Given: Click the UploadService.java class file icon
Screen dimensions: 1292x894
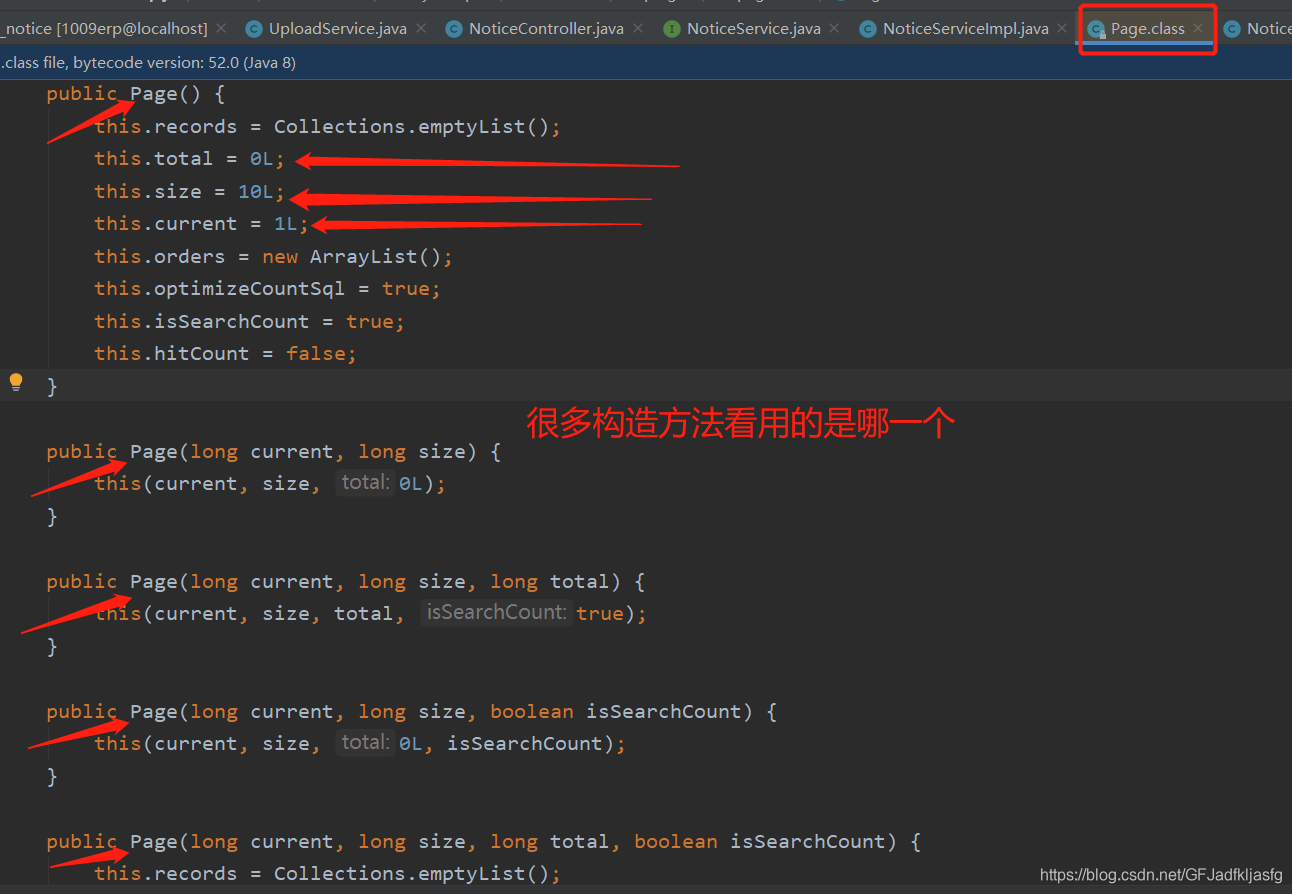Looking at the screenshot, I should click(254, 28).
